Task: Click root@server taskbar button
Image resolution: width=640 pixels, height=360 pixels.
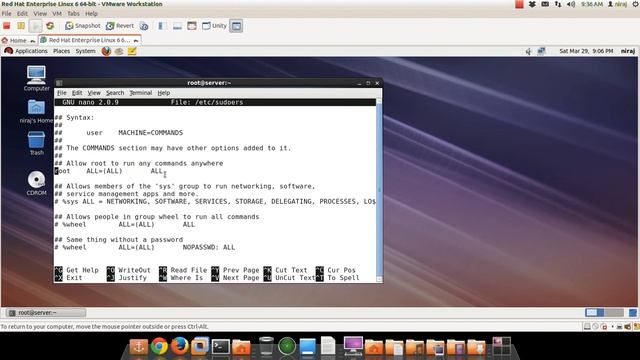Action: pyautogui.click(x=46, y=313)
